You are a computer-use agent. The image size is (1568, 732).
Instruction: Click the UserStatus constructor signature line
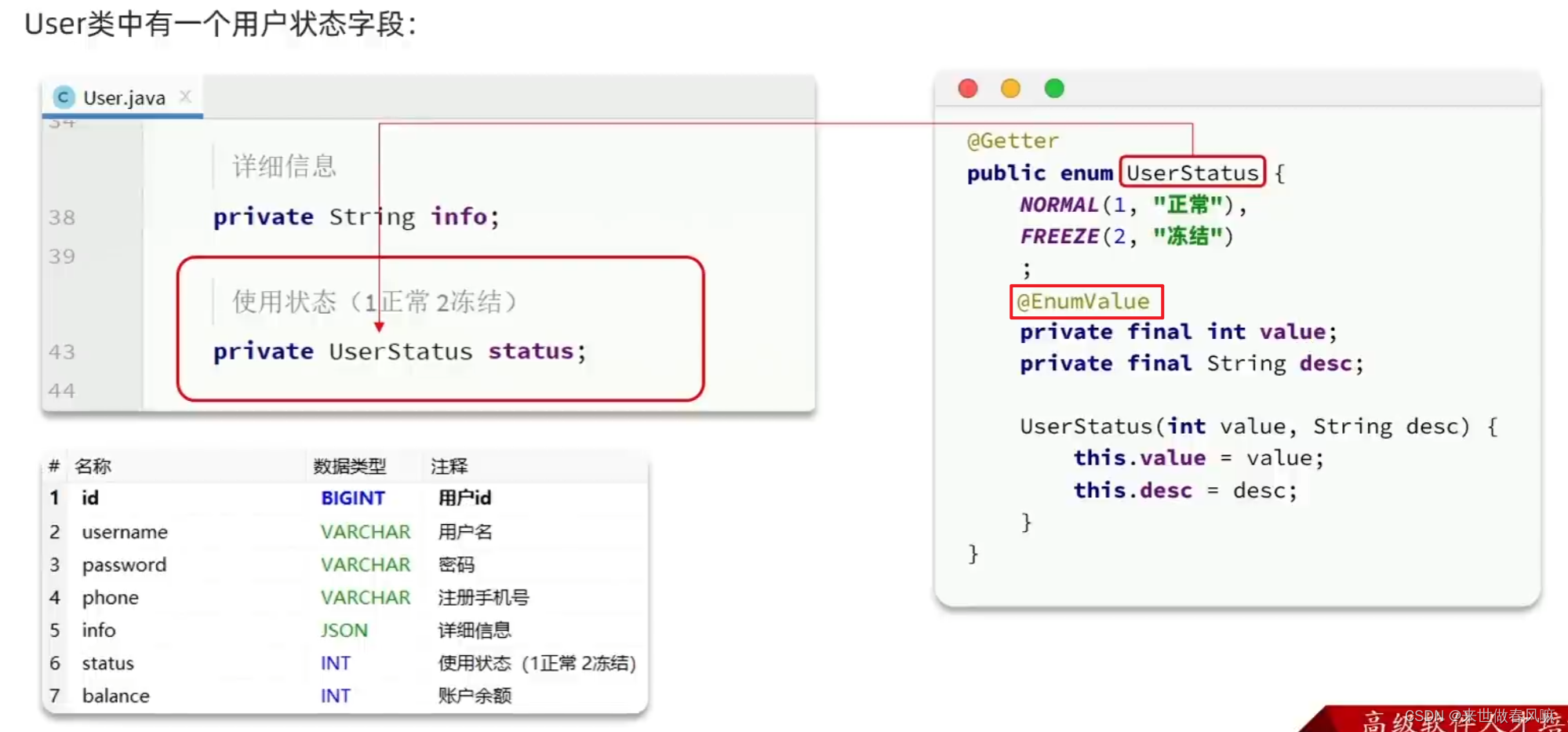[1259, 427]
